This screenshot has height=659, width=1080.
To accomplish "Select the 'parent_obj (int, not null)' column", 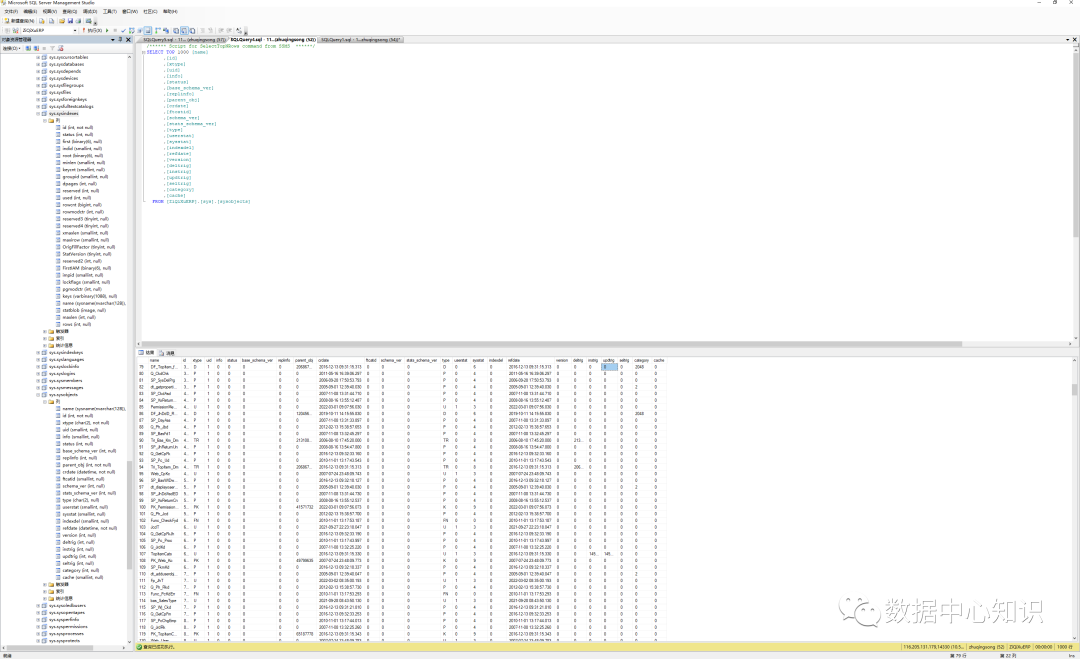I will [87, 465].
